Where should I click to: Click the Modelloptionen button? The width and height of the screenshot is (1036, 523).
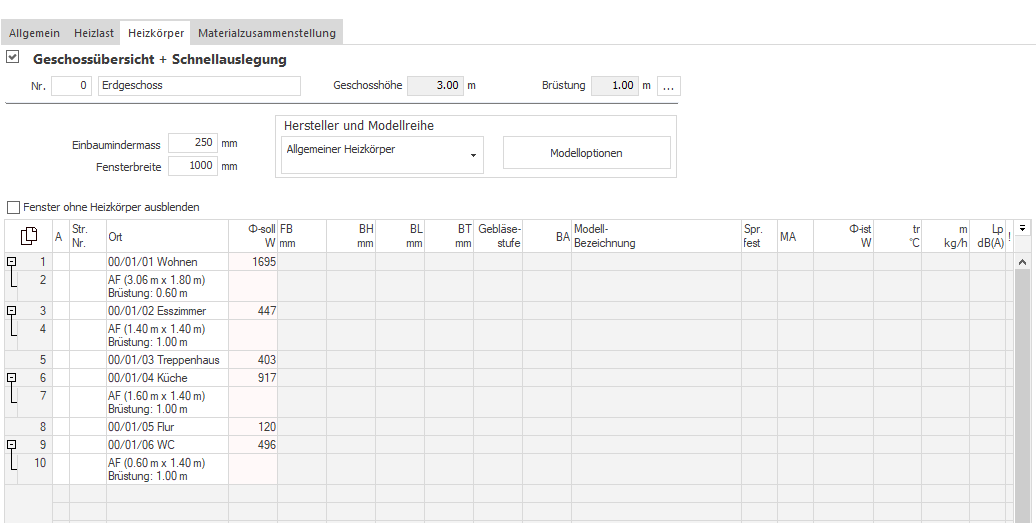coord(587,153)
